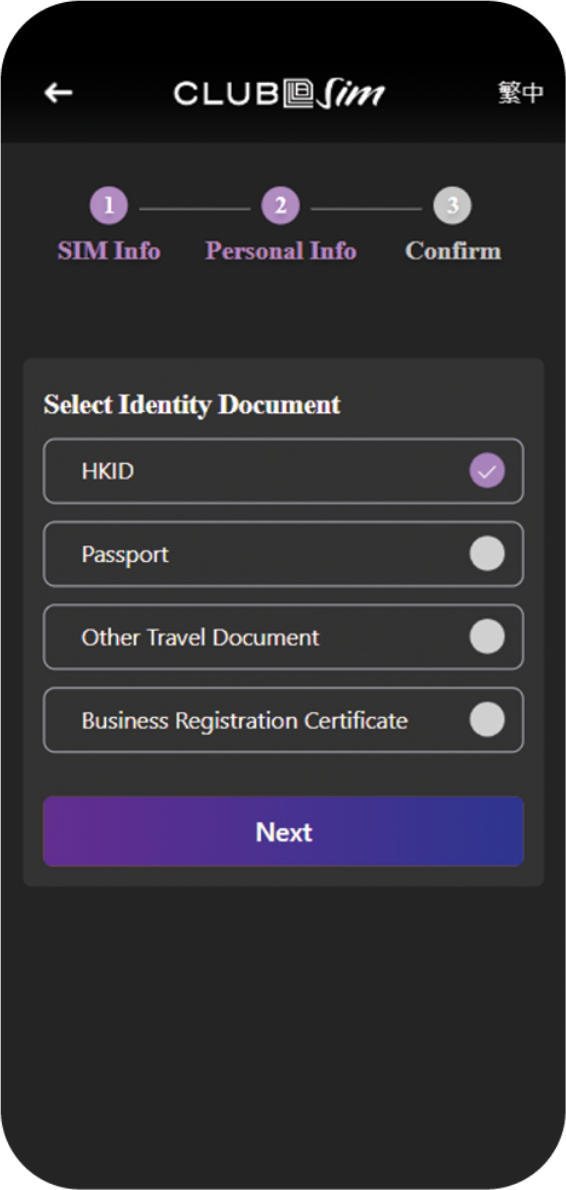Select step 1 circle icon
The height and width of the screenshot is (1190, 566).
tap(109, 206)
